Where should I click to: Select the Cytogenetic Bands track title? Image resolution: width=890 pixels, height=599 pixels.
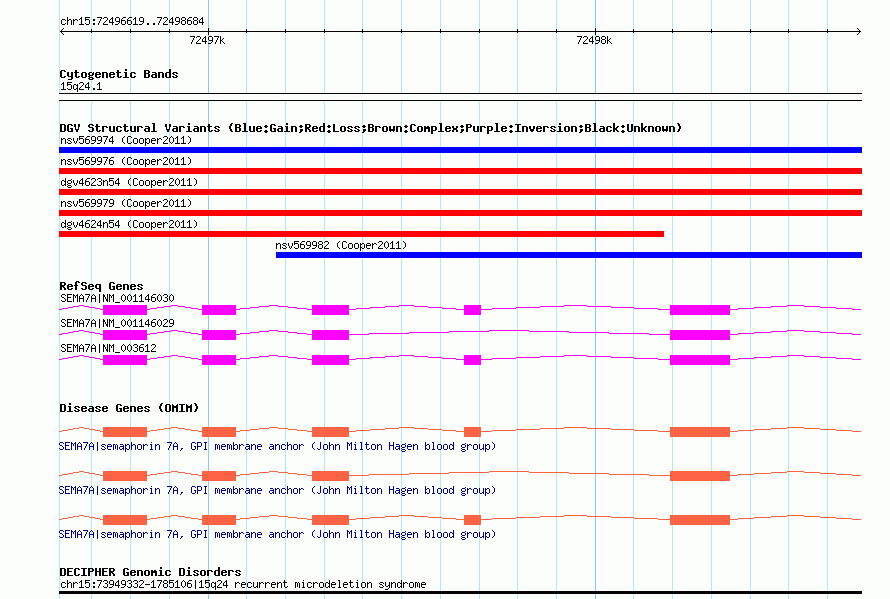click(x=119, y=74)
